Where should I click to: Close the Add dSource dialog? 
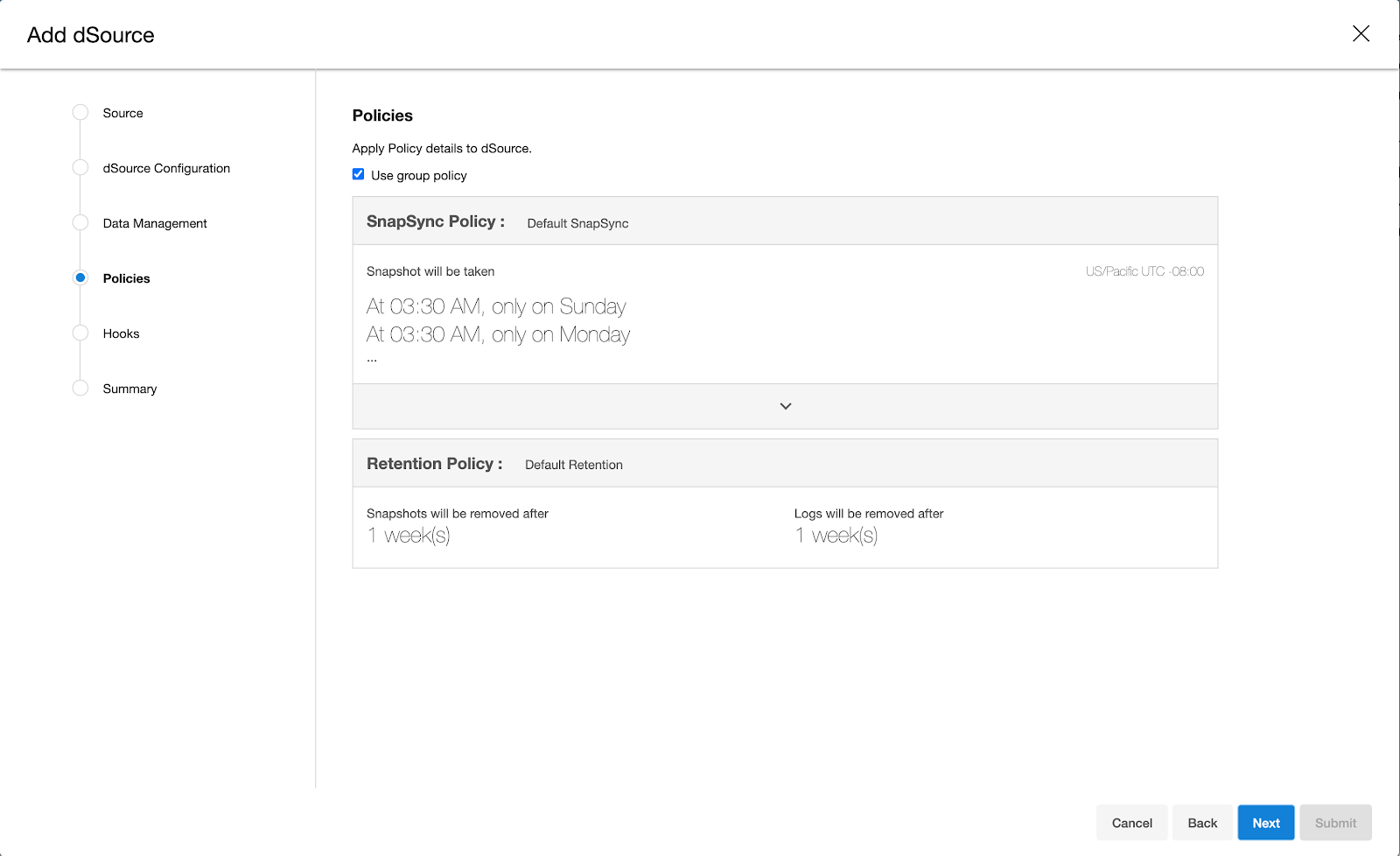(1361, 33)
